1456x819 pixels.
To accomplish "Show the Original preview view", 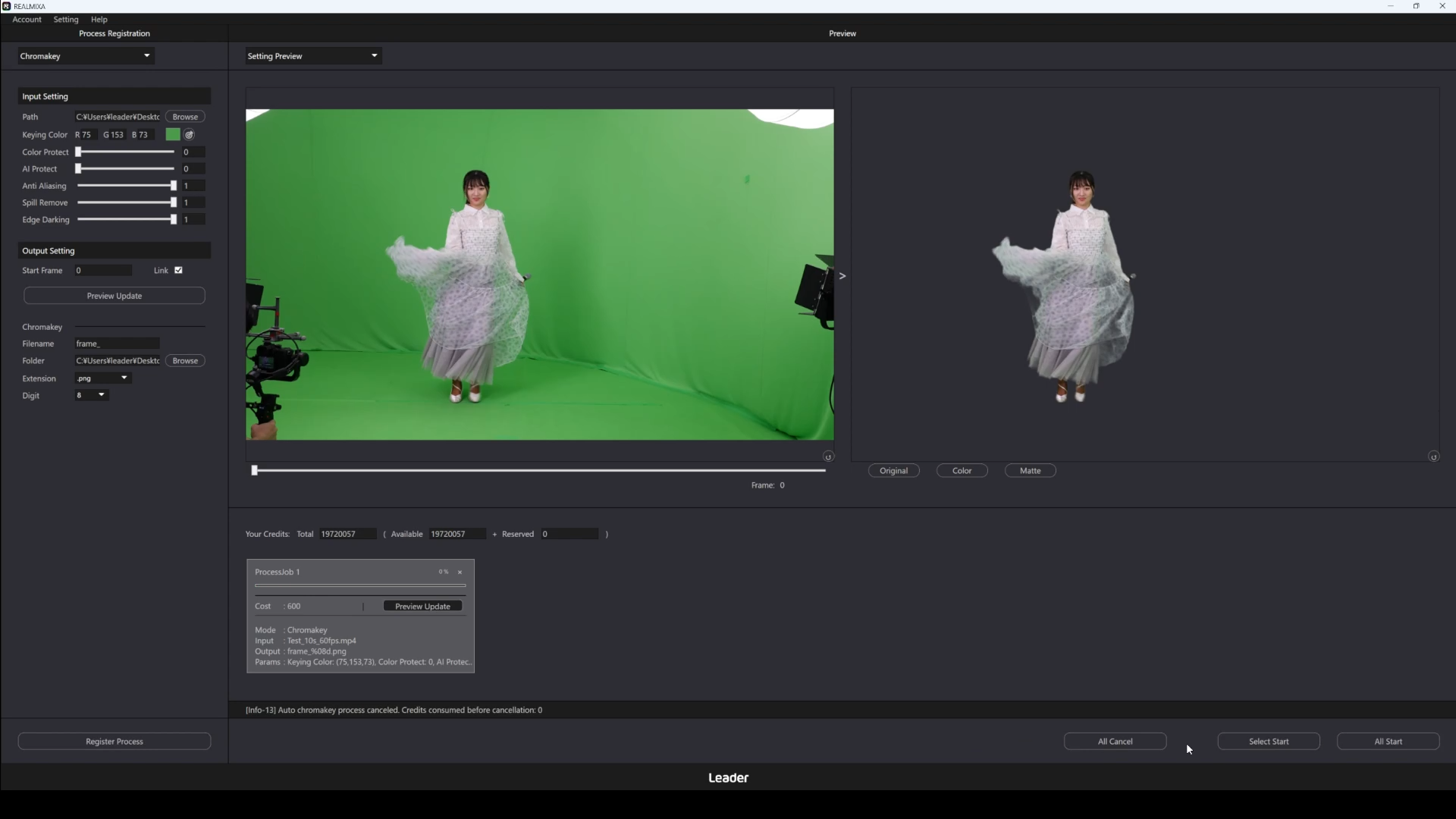I will point(893,471).
